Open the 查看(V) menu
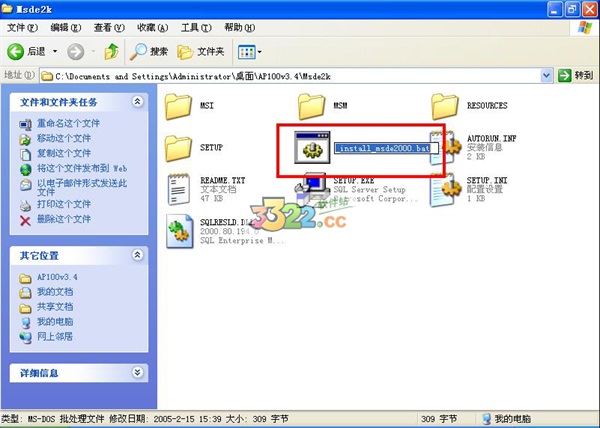Screen dimensions: 600x428 pyautogui.click(x=109, y=28)
